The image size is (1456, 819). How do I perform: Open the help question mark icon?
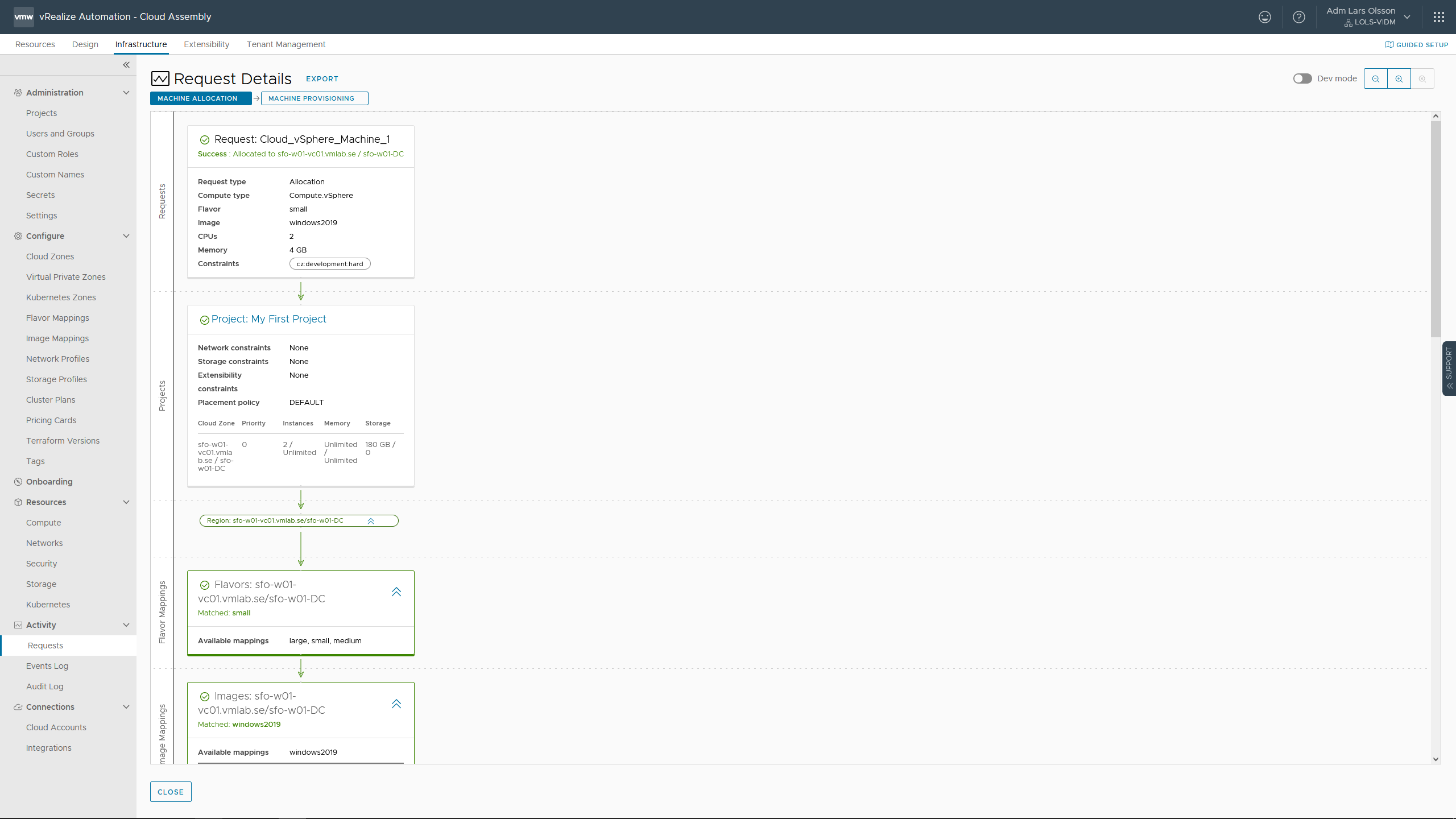coord(1299,17)
